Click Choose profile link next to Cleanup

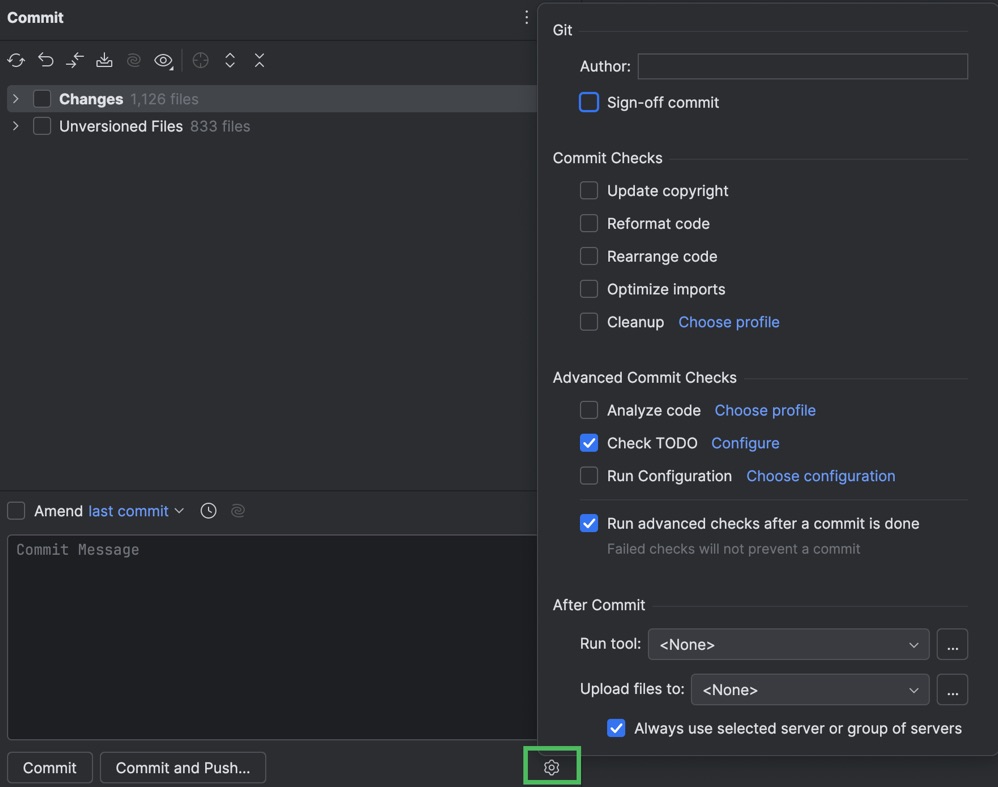tap(729, 322)
